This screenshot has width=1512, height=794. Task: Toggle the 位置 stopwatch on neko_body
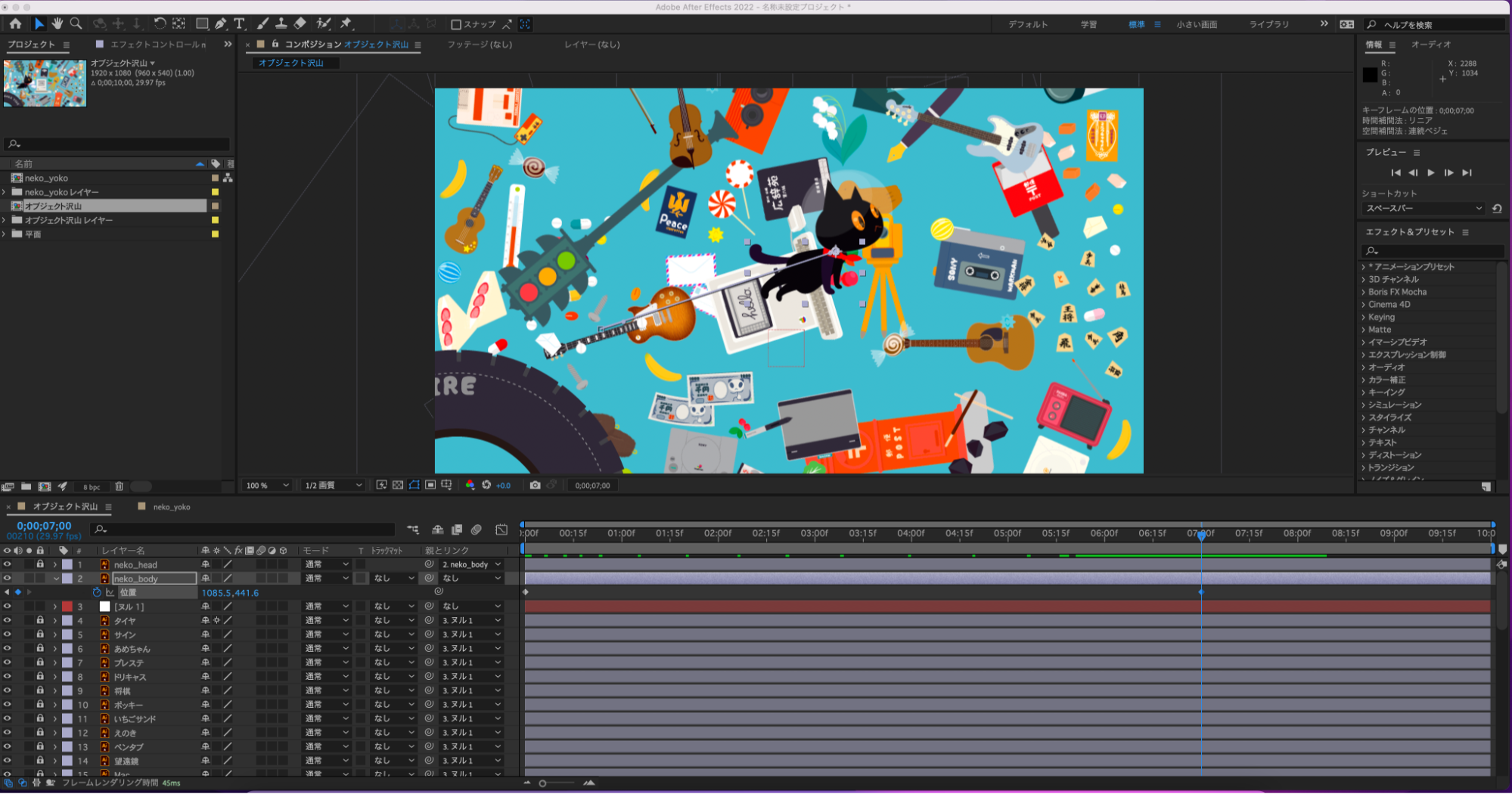97,593
